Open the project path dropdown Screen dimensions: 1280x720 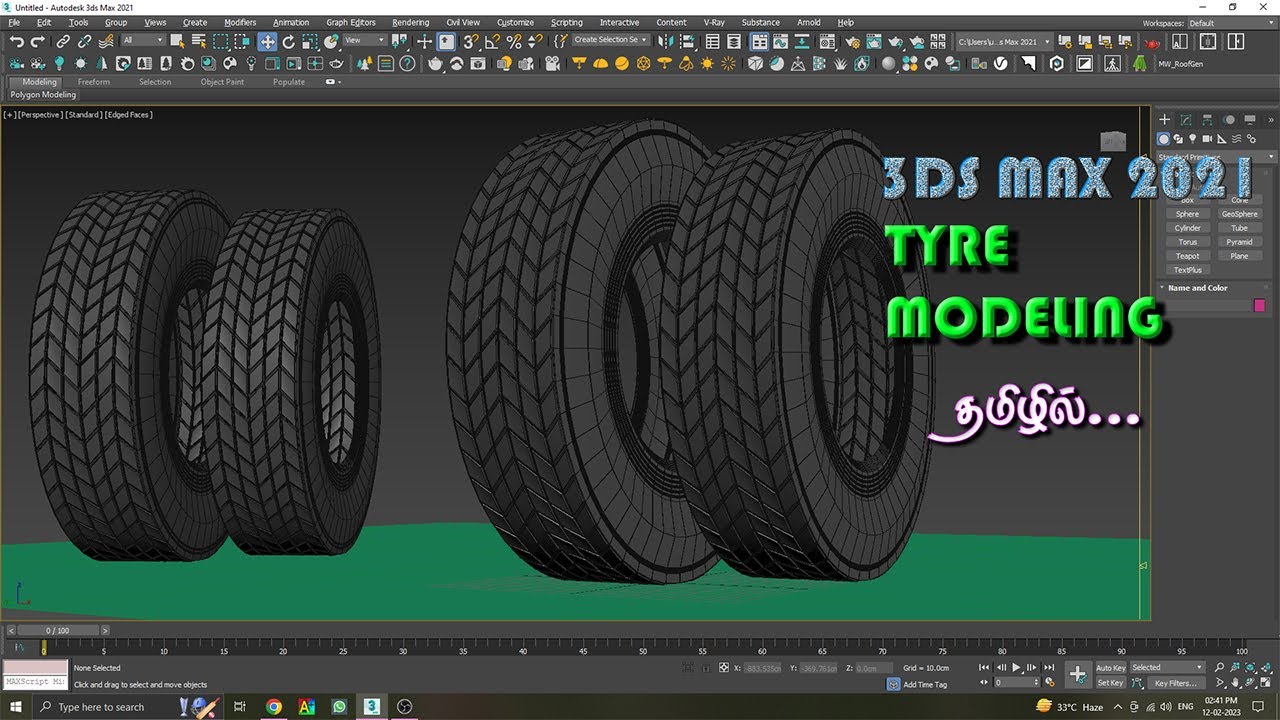click(1005, 41)
